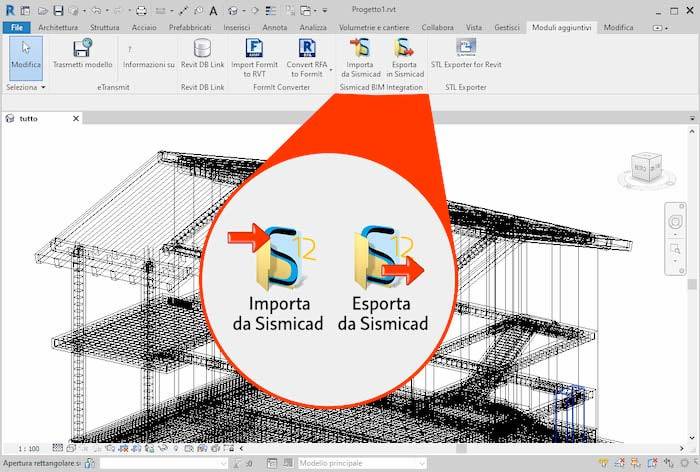Image resolution: width=700 pixels, height=472 pixels.
Task: Click the default 3D view house icon
Action: pyautogui.click(x=232, y=10)
